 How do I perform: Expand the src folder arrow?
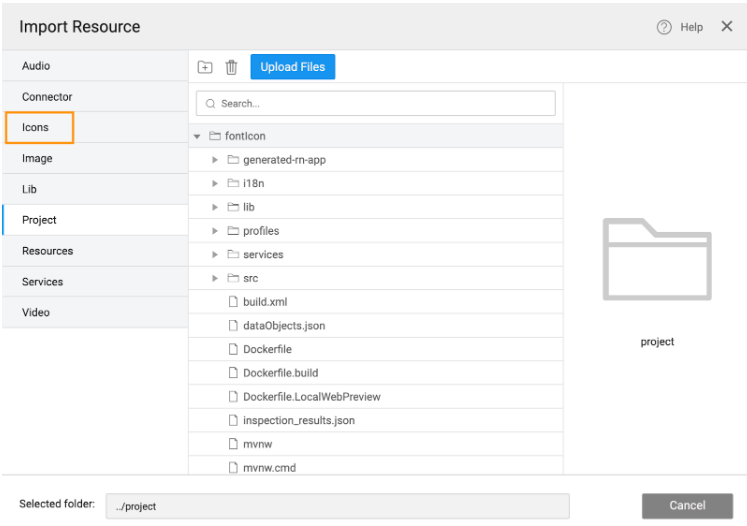tap(215, 278)
